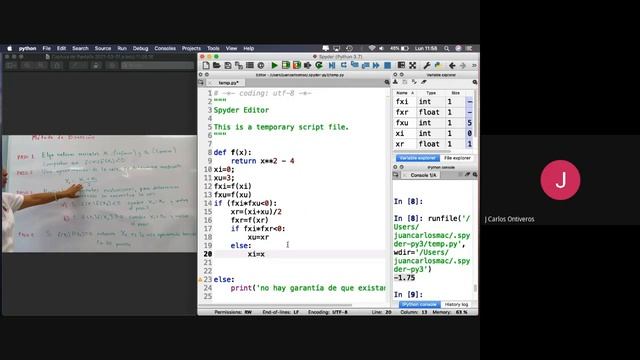Select the fxu variable row
The image size is (640, 360).
(433, 123)
